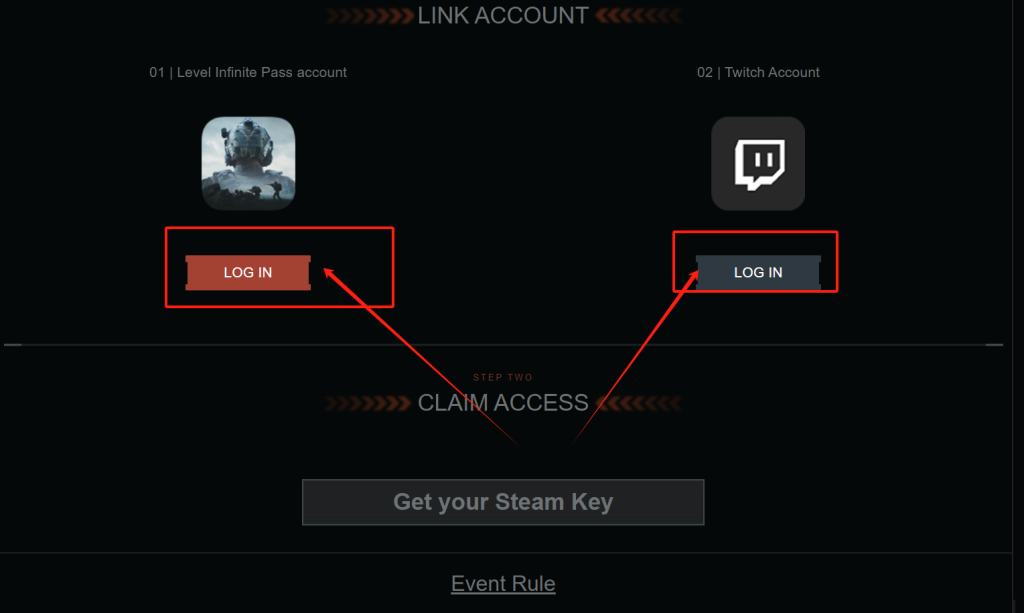
Task: Click the STEP TWO label
Action: (503, 377)
